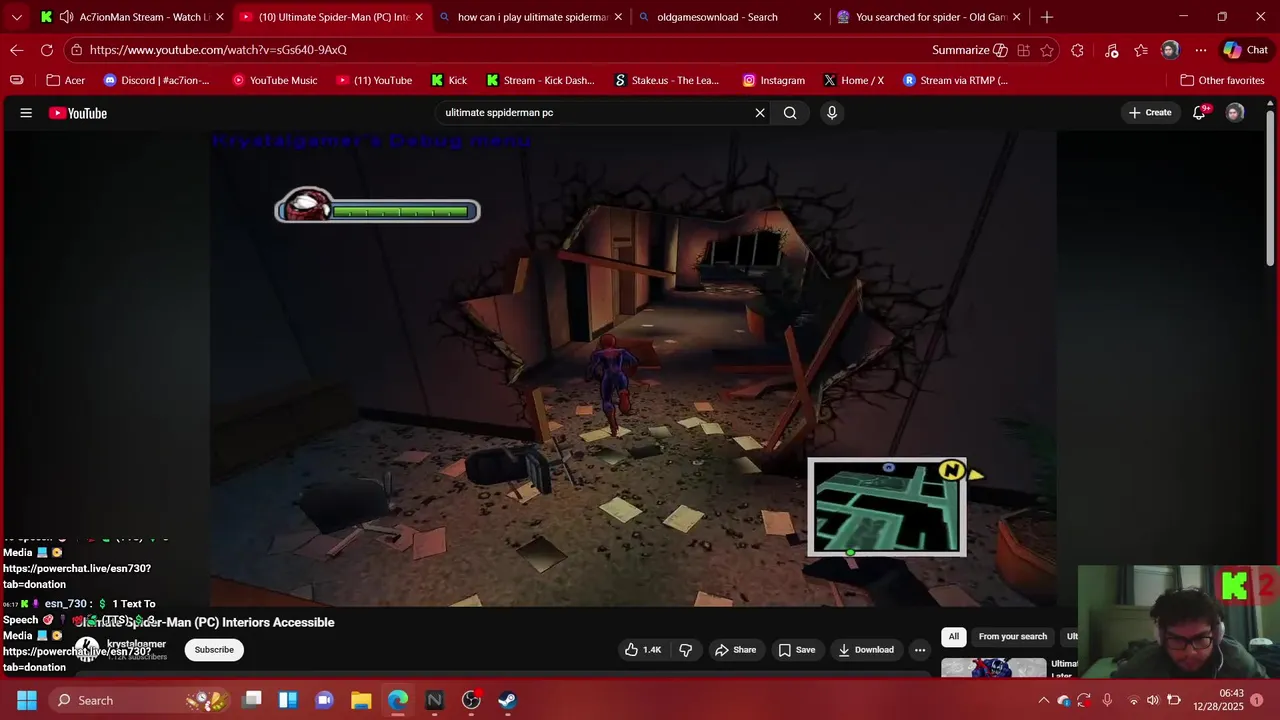1280x720 pixels.
Task: Expand the Other favorites folder
Action: 1222,80
